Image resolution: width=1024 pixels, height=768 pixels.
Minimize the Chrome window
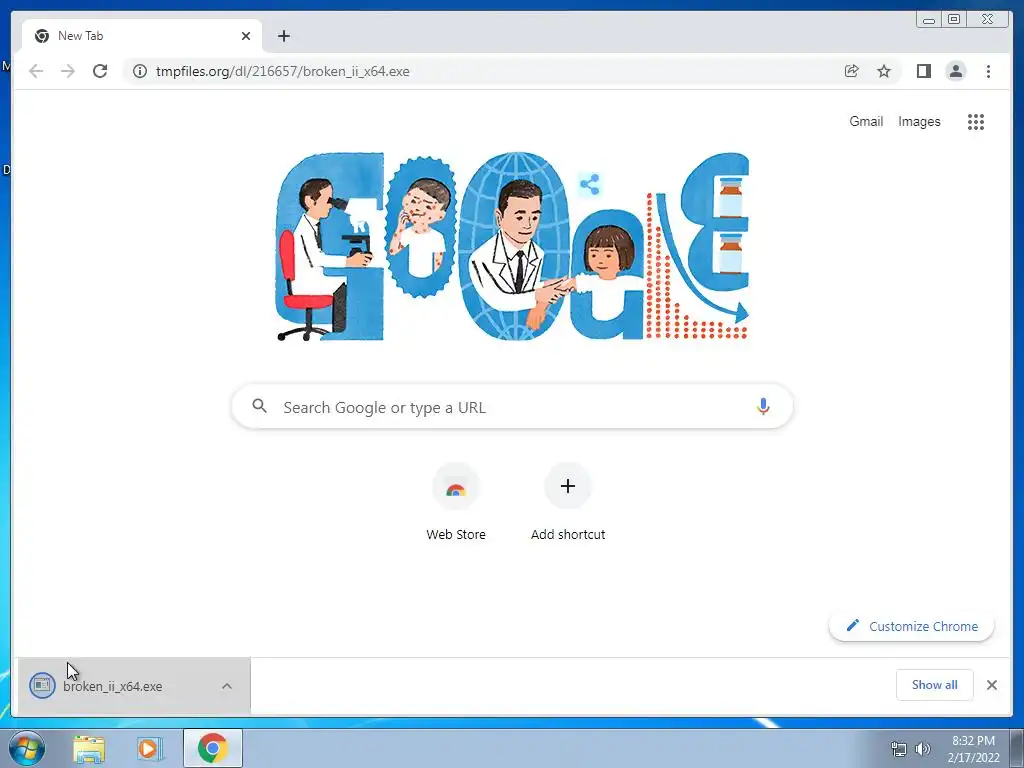(929, 20)
